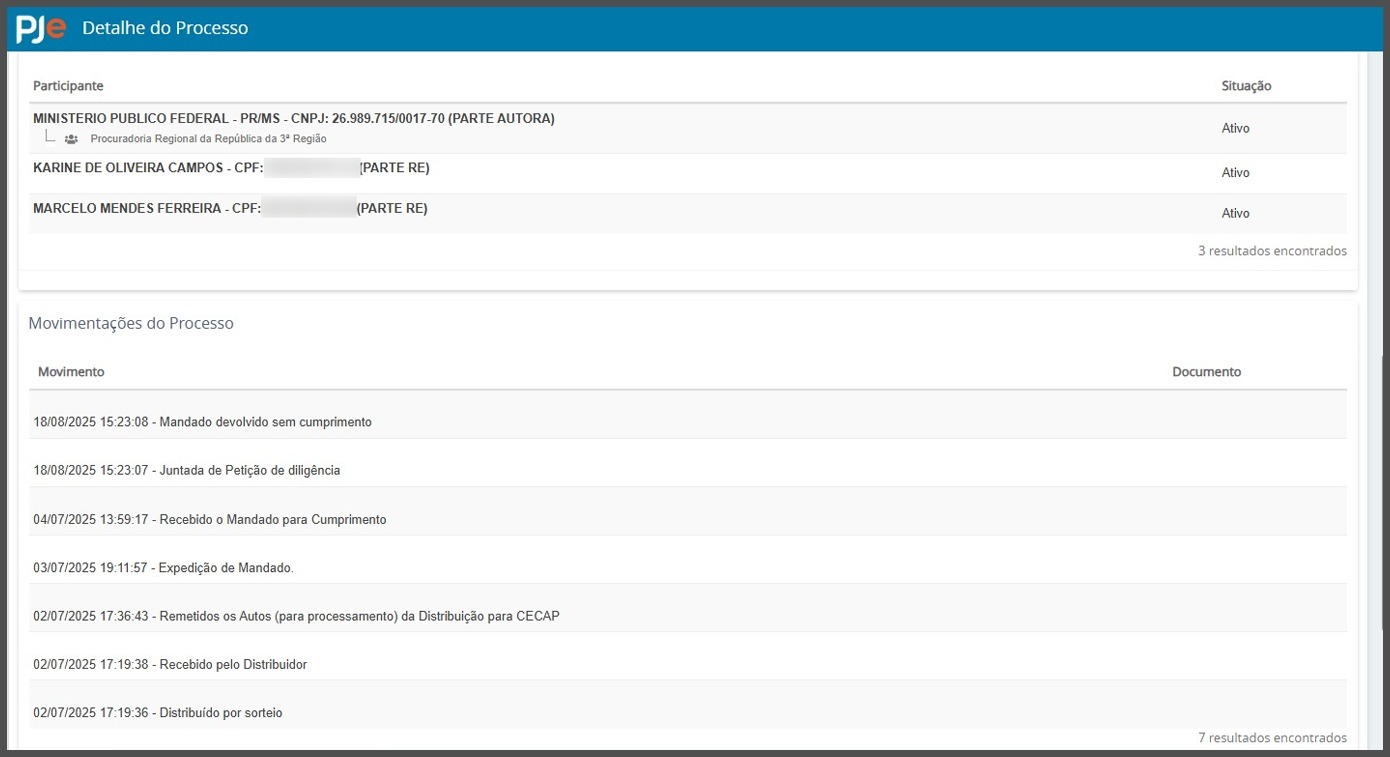The image size is (1390, 757).
Task: Open movement Mandado devolvido sem cumprimento
Action: coord(202,422)
